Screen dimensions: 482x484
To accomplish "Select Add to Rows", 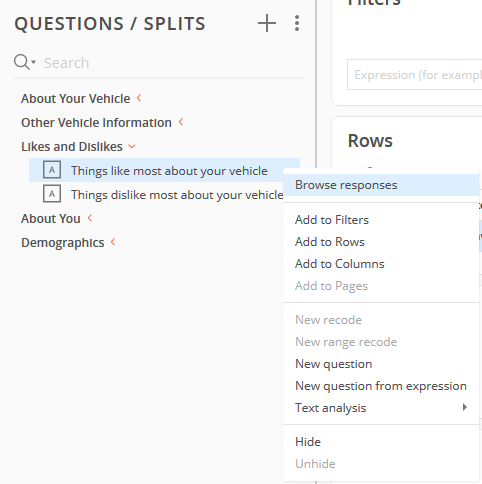I will pyautogui.click(x=330, y=242).
